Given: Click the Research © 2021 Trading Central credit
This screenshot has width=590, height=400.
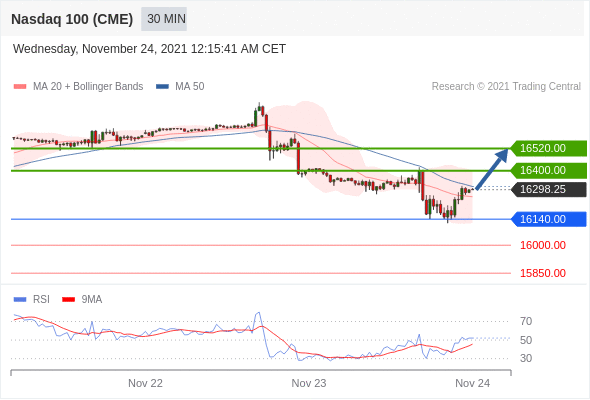Looking at the screenshot, I should [x=506, y=87].
